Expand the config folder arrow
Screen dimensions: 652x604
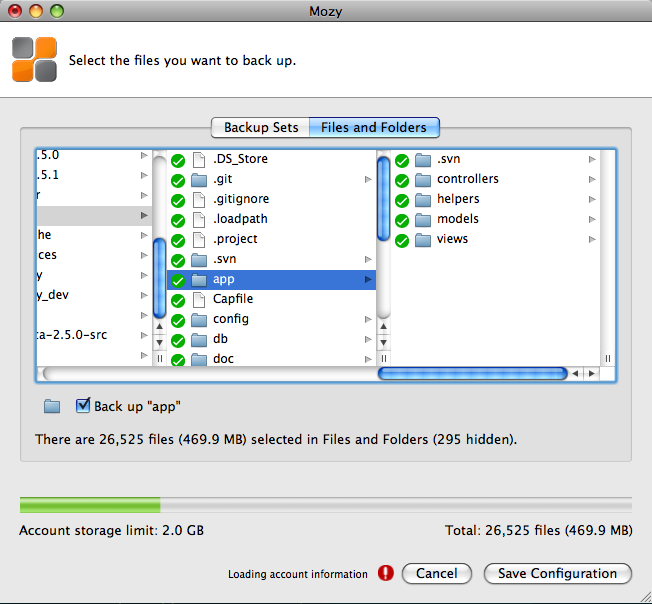pyautogui.click(x=368, y=319)
